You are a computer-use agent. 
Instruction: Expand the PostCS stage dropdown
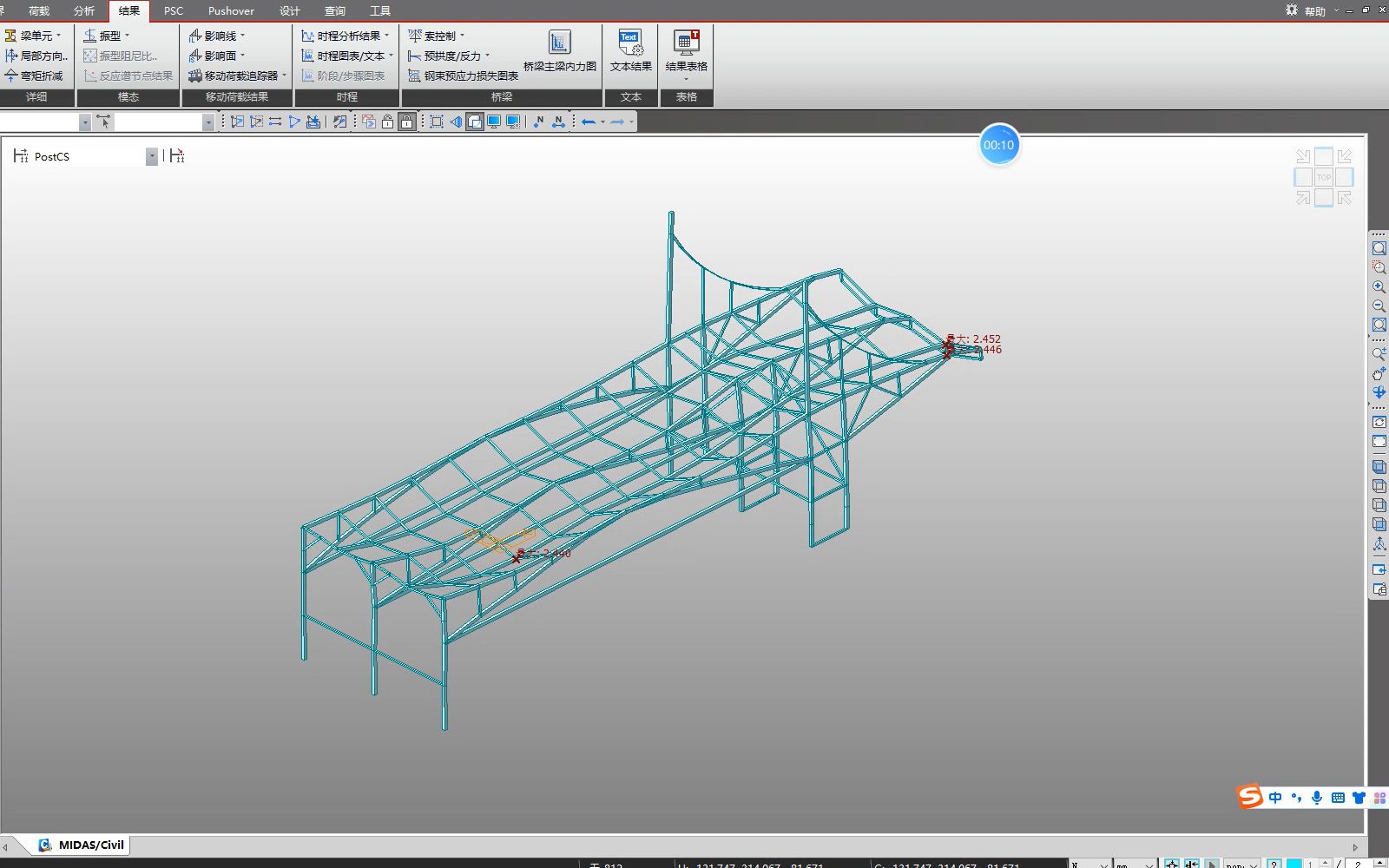click(x=151, y=156)
